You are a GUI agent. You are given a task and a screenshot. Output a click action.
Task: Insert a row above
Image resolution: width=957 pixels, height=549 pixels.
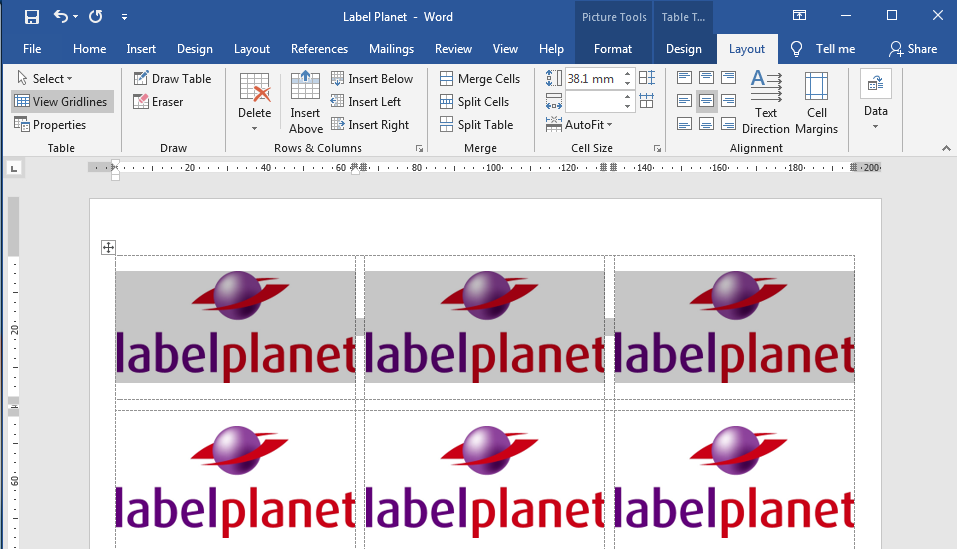click(x=305, y=102)
